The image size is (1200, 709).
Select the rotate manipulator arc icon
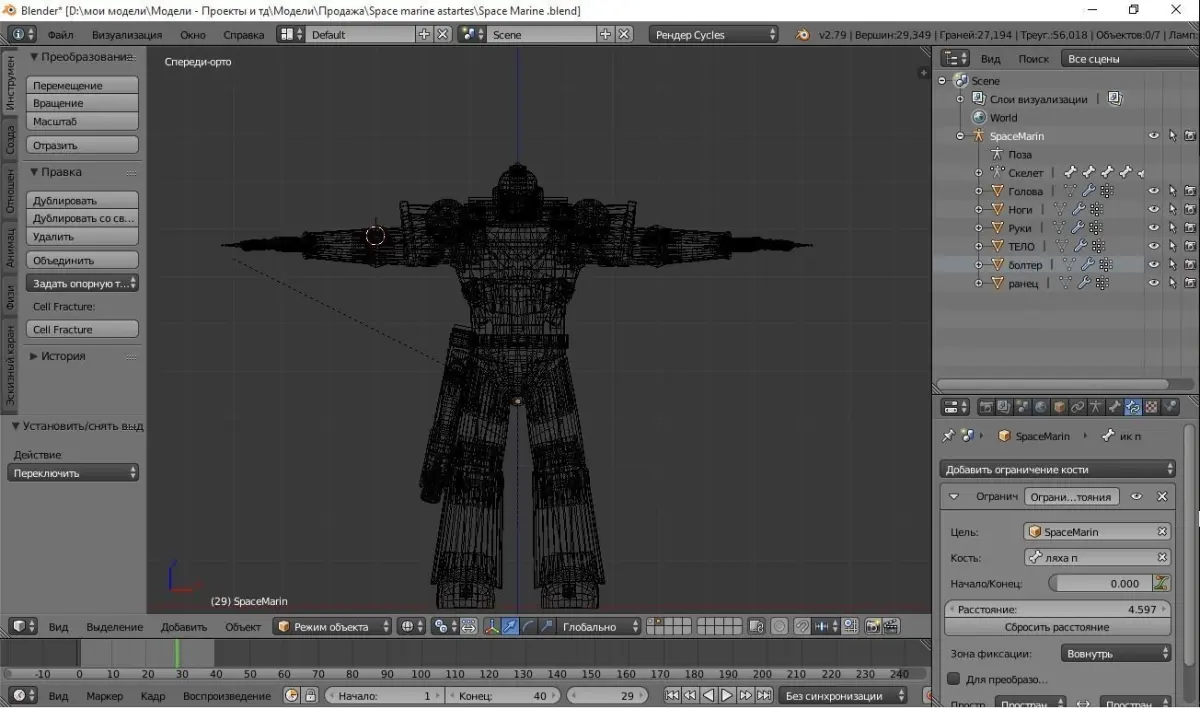528,626
